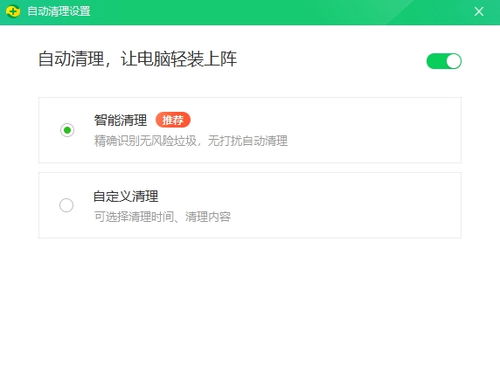Click the 清理内容 phrase under 自定义清理
The image size is (500, 373).
coord(208,217)
